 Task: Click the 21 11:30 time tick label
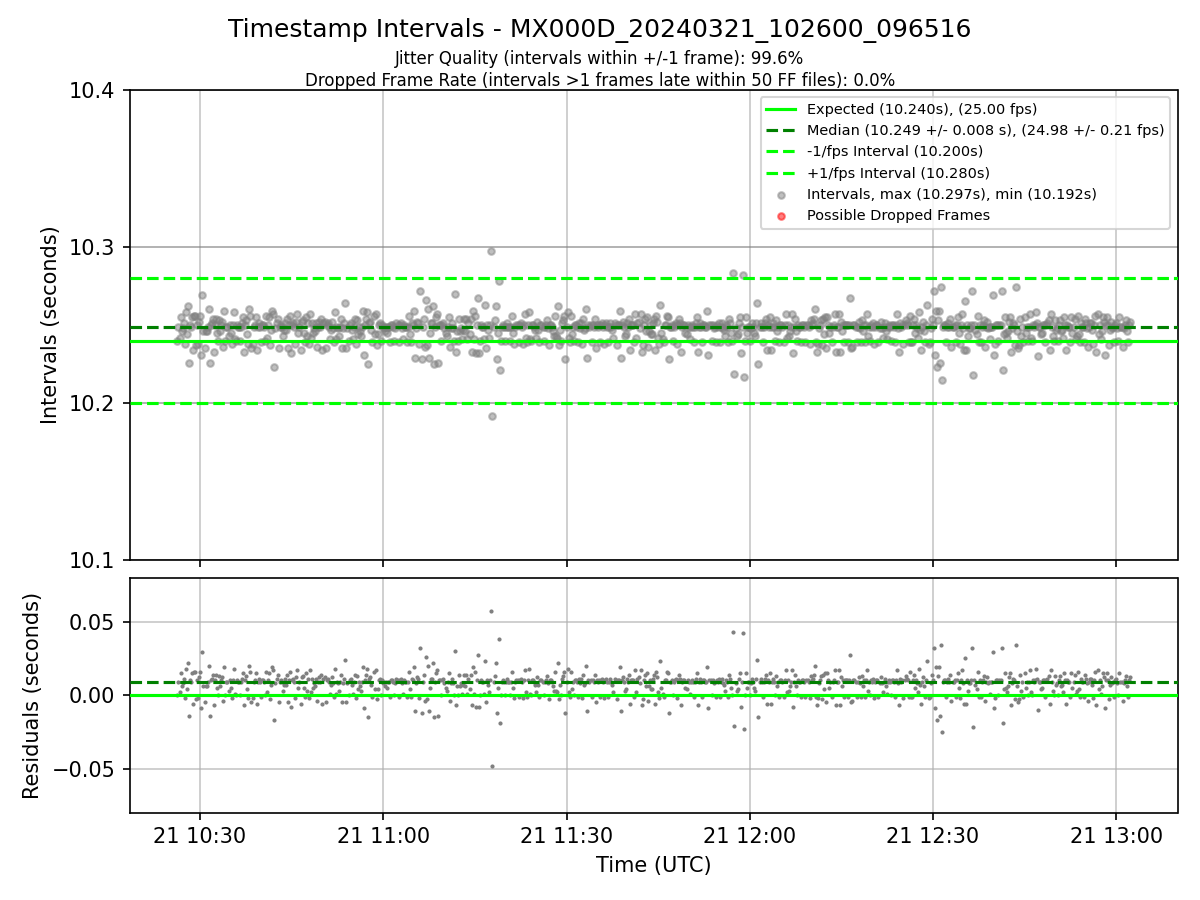567,836
